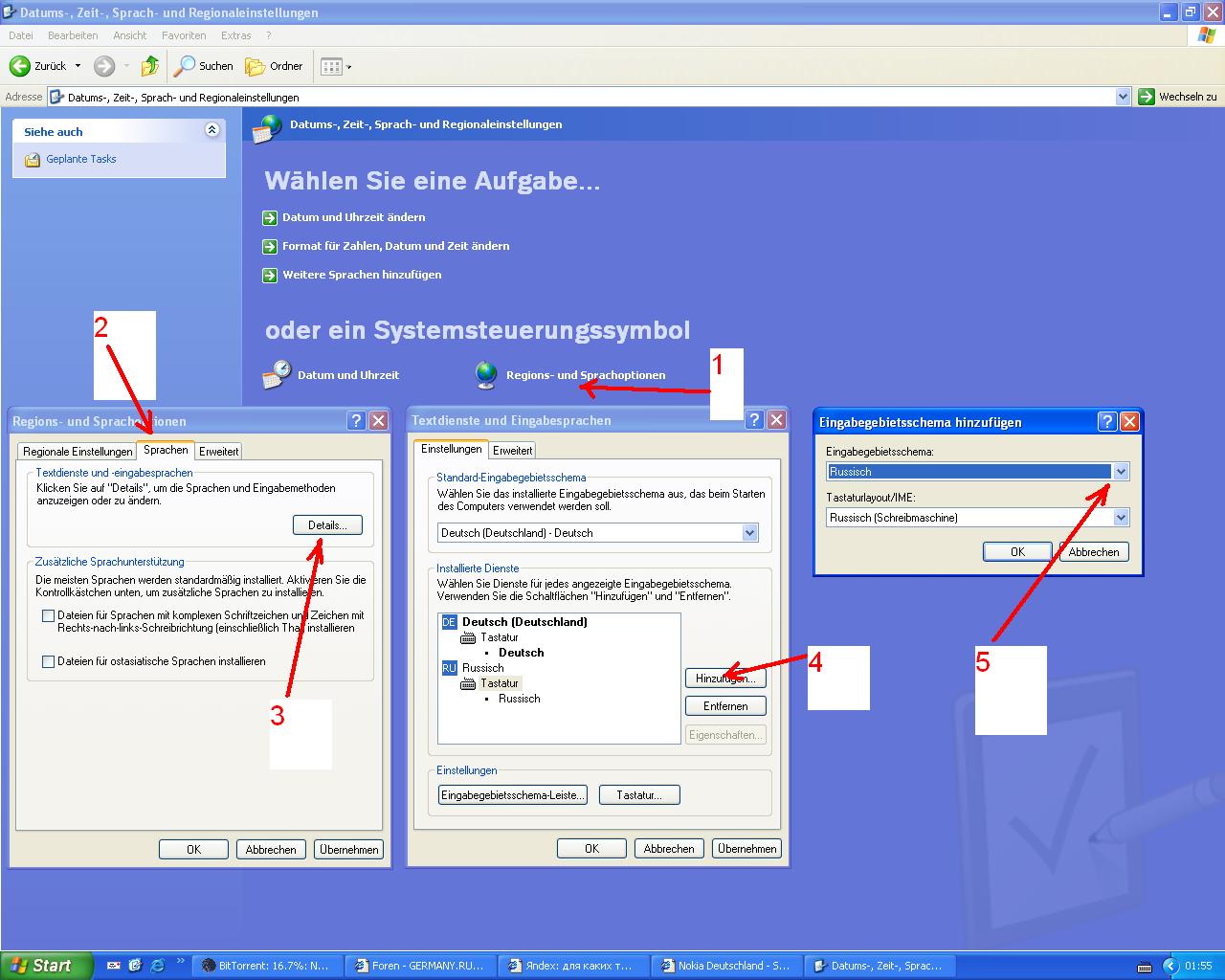The width and height of the screenshot is (1225, 980).
Task: Open the views (Ansichten) toolbar icon
Action: pos(331,66)
